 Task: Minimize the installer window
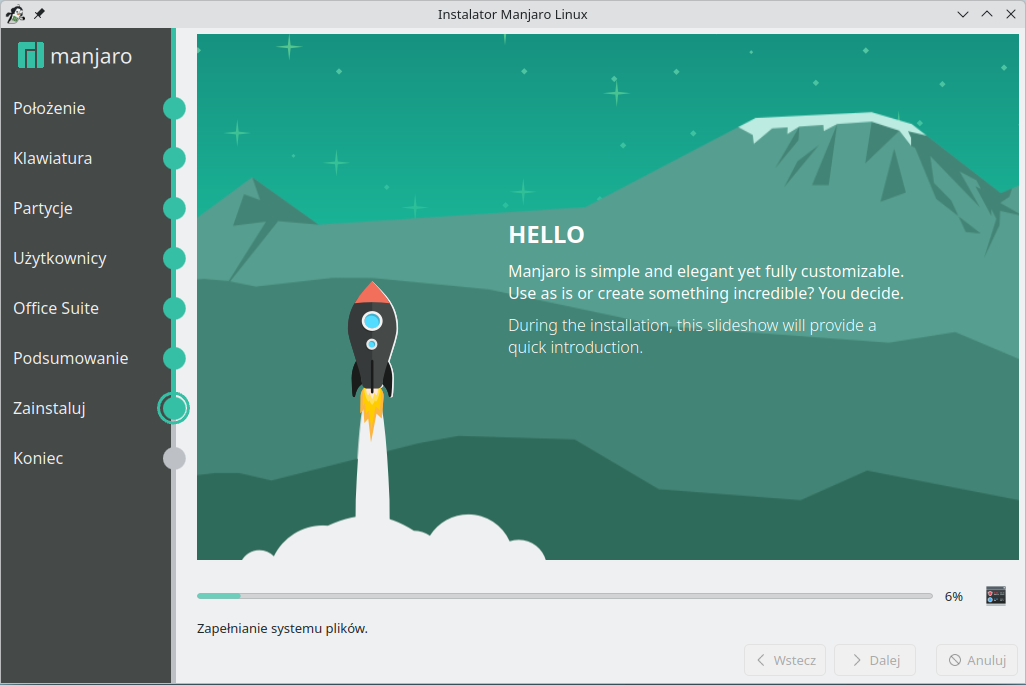963,14
